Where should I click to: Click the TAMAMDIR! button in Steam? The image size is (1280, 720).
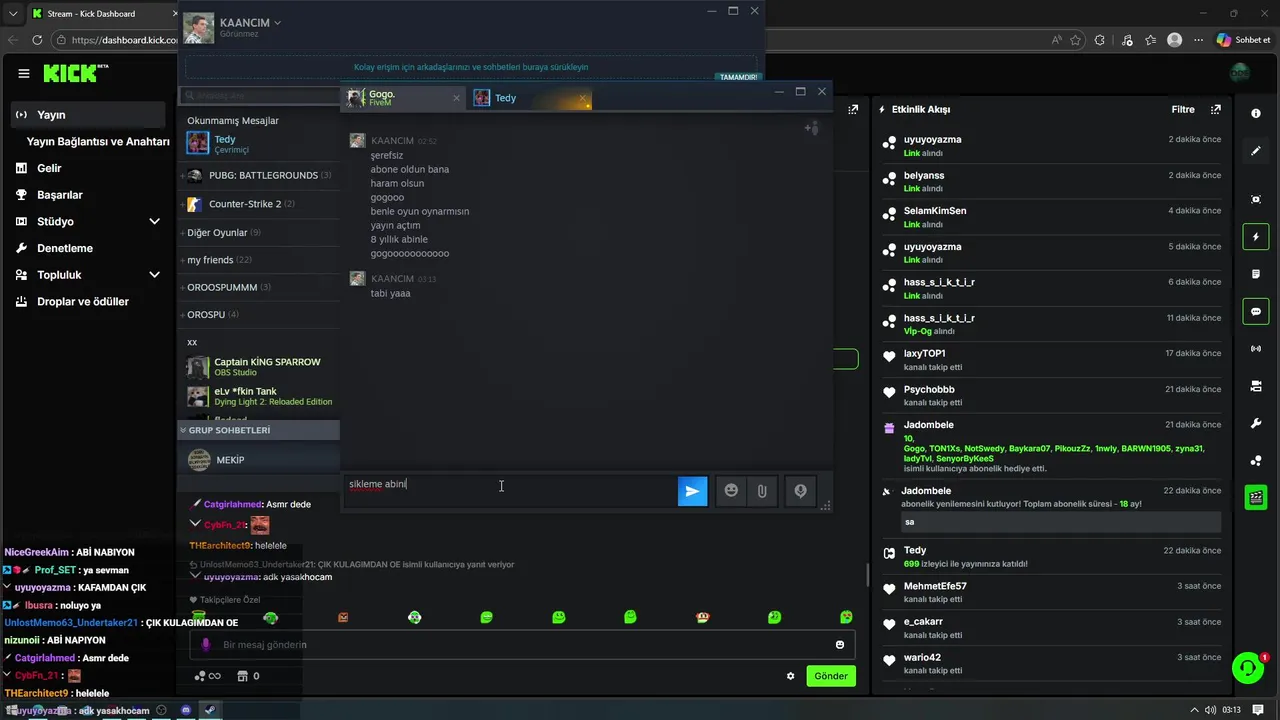tap(738, 77)
